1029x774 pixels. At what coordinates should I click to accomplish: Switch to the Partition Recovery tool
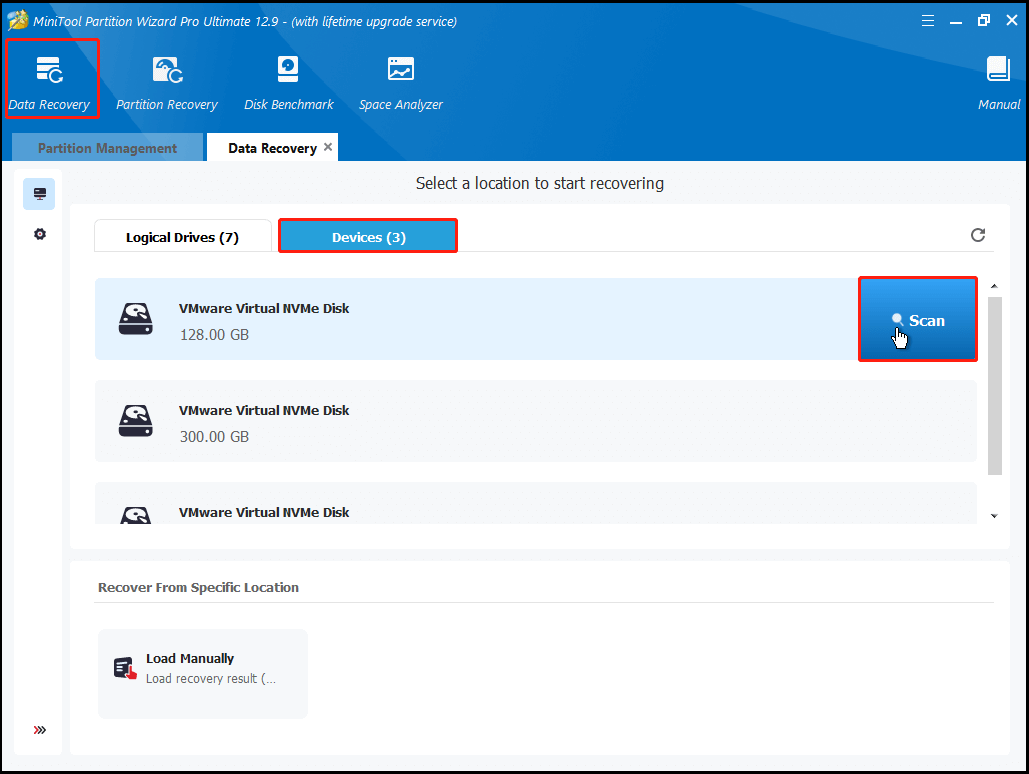(x=166, y=79)
